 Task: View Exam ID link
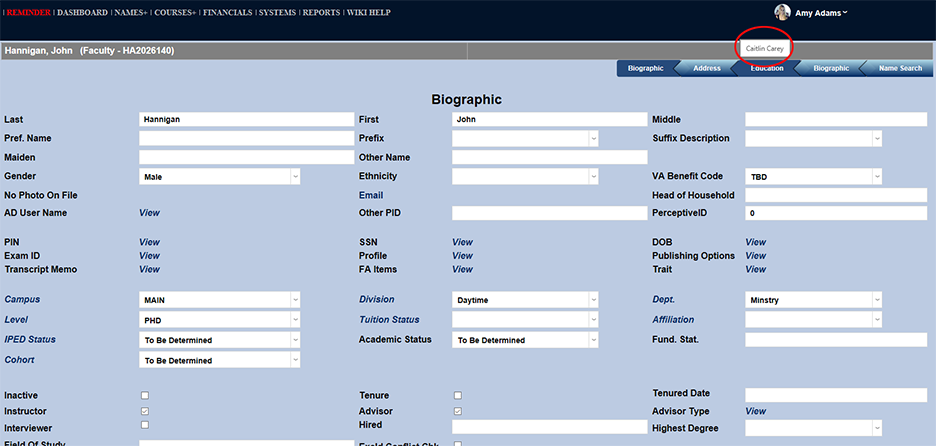point(149,256)
